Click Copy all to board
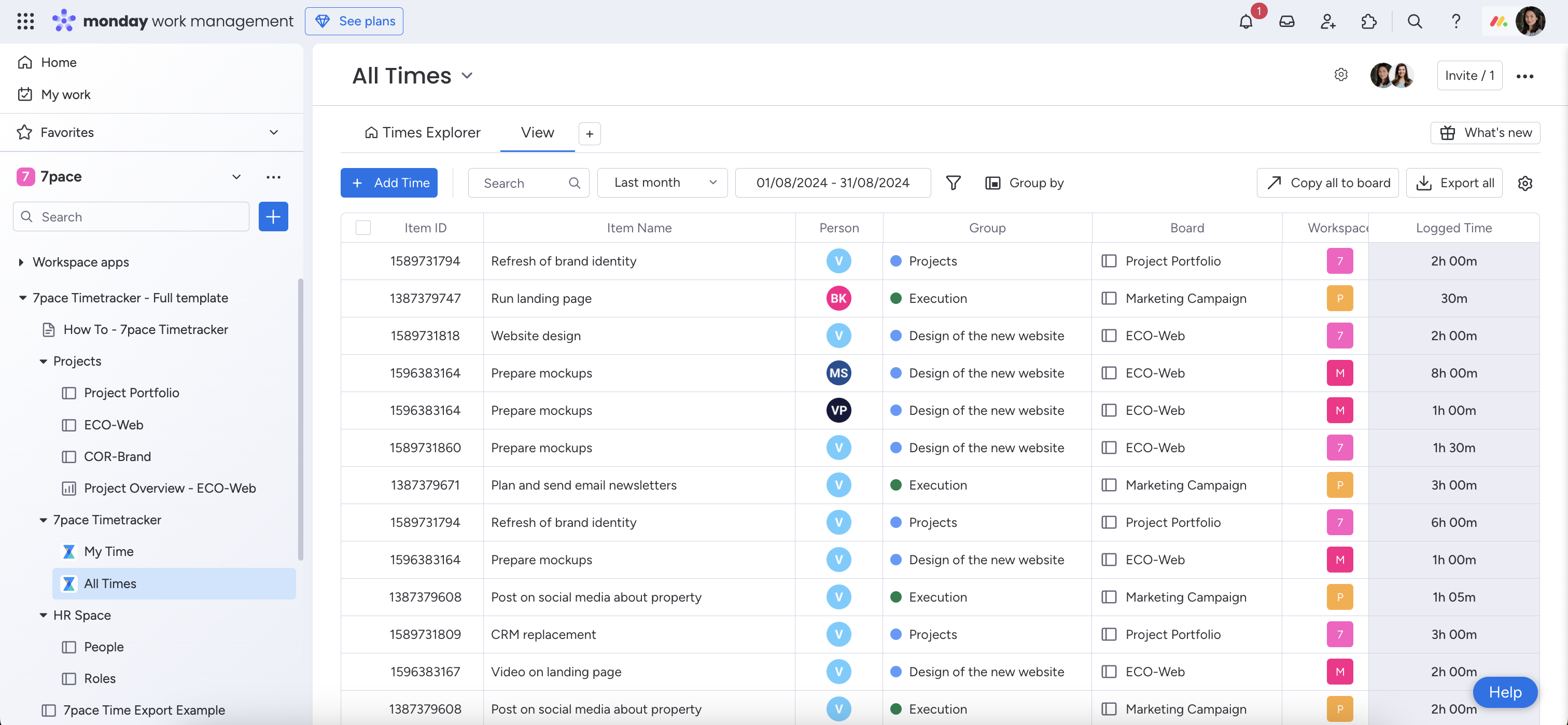Screen dimensions: 1568x725 pyautogui.click(x=1327, y=183)
